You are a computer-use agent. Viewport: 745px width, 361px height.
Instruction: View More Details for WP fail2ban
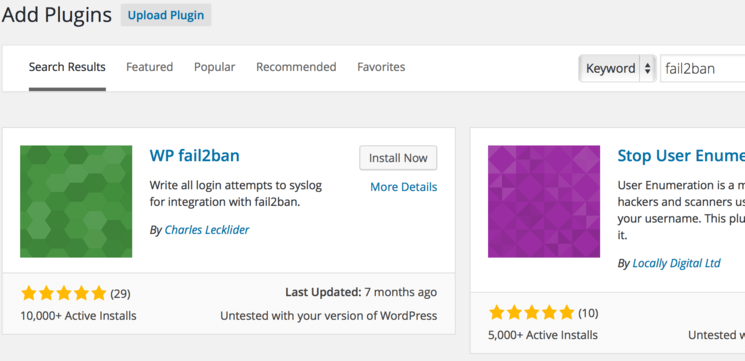404,187
